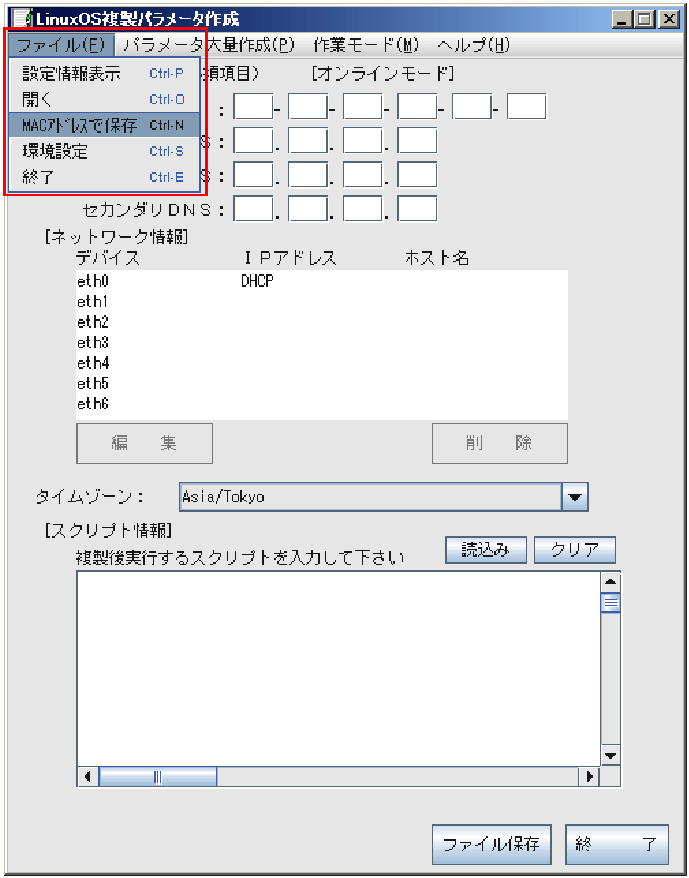Select the eth0 network row

(x=322, y=282)
